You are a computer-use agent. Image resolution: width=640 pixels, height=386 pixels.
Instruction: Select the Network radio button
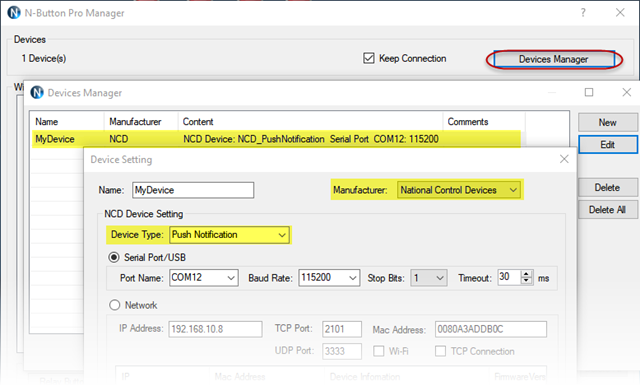click(x=114, y=305)
